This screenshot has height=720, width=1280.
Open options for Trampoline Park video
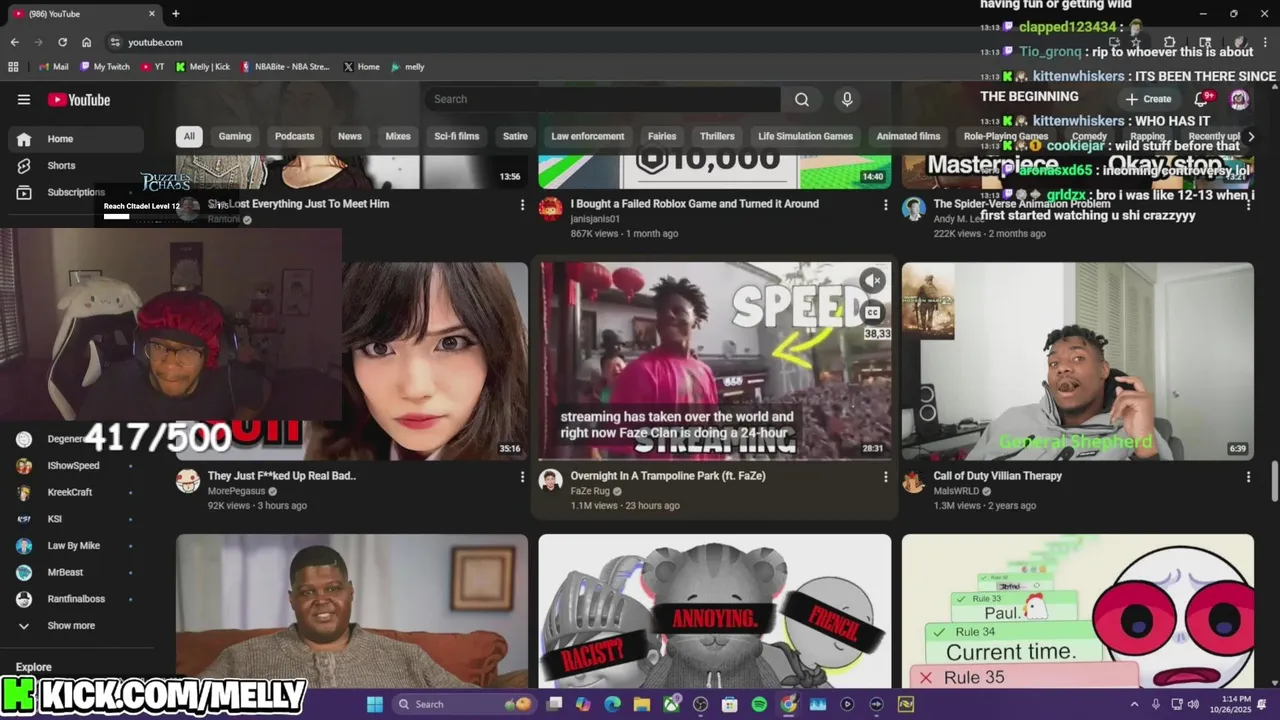pyautogui.click(x=885, y=477)
